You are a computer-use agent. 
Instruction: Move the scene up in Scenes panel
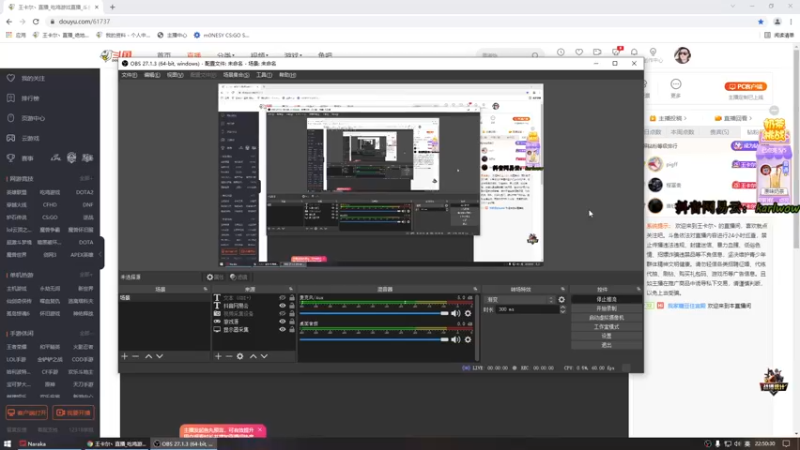tap(148, 356)
